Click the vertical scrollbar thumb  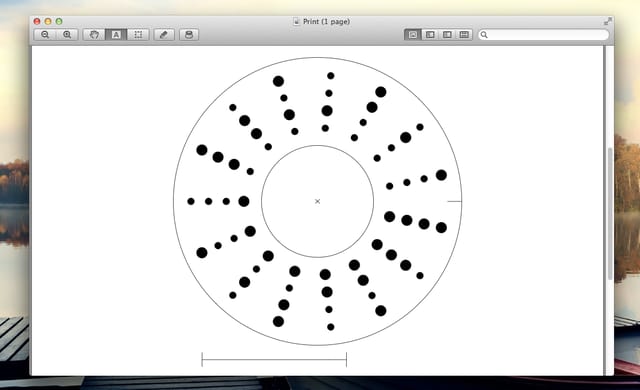point(610,214)
